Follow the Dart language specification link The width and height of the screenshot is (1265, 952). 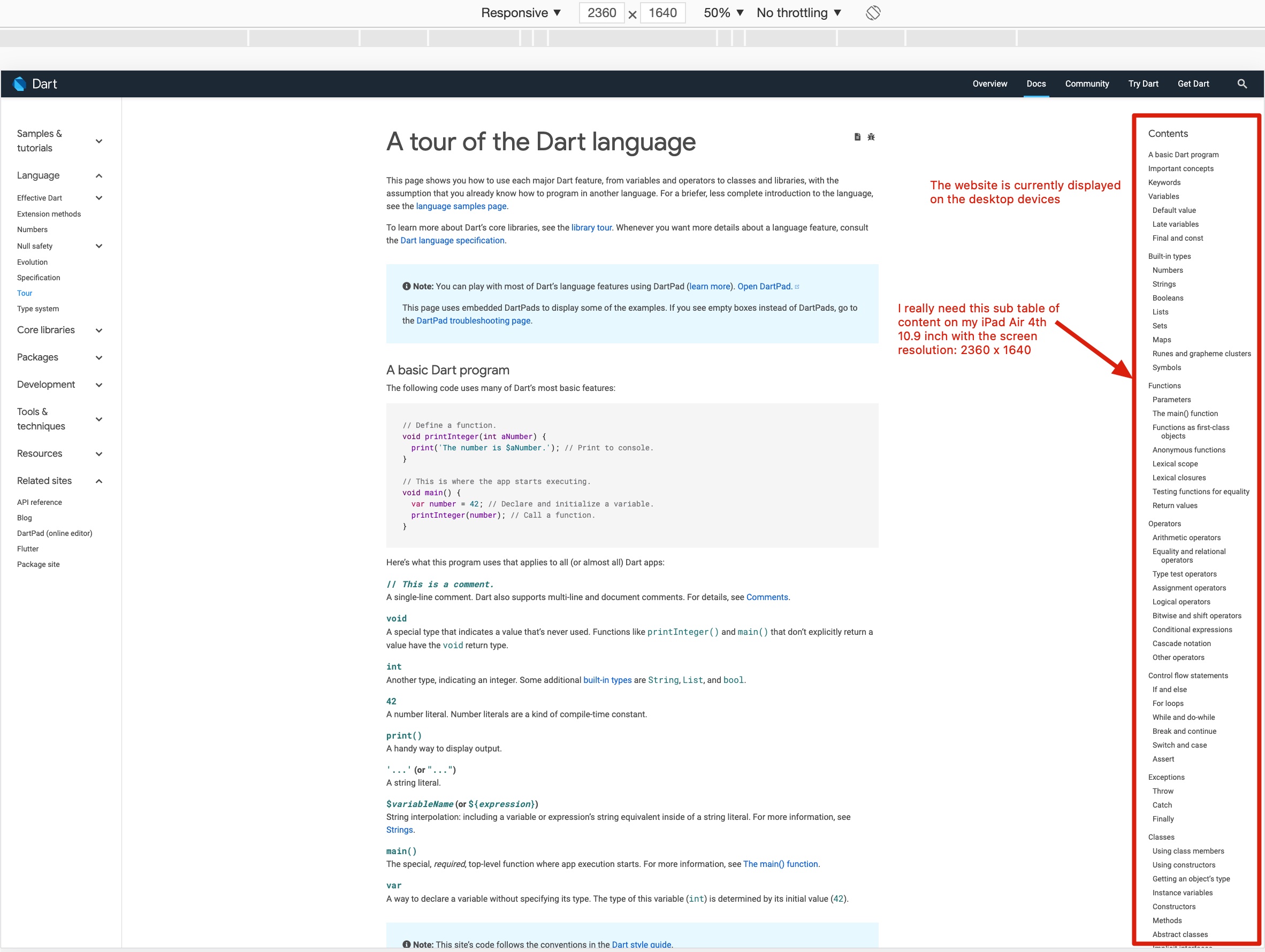coord(452,241)
